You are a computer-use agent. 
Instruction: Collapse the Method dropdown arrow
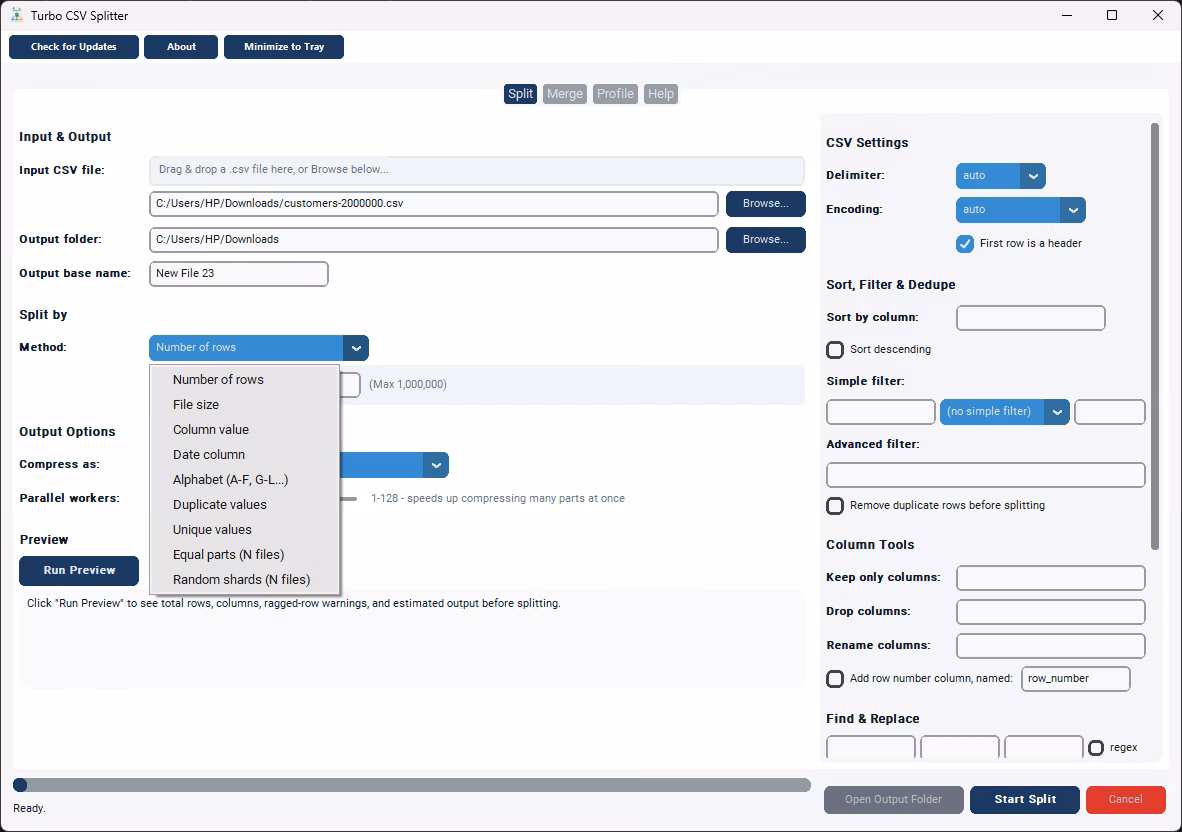[356, 347]
